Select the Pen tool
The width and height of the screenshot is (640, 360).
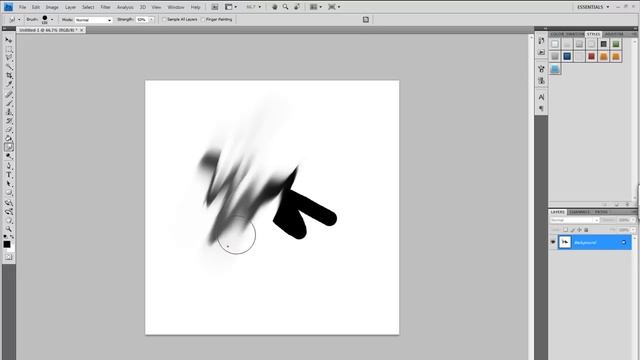[9, 166]
